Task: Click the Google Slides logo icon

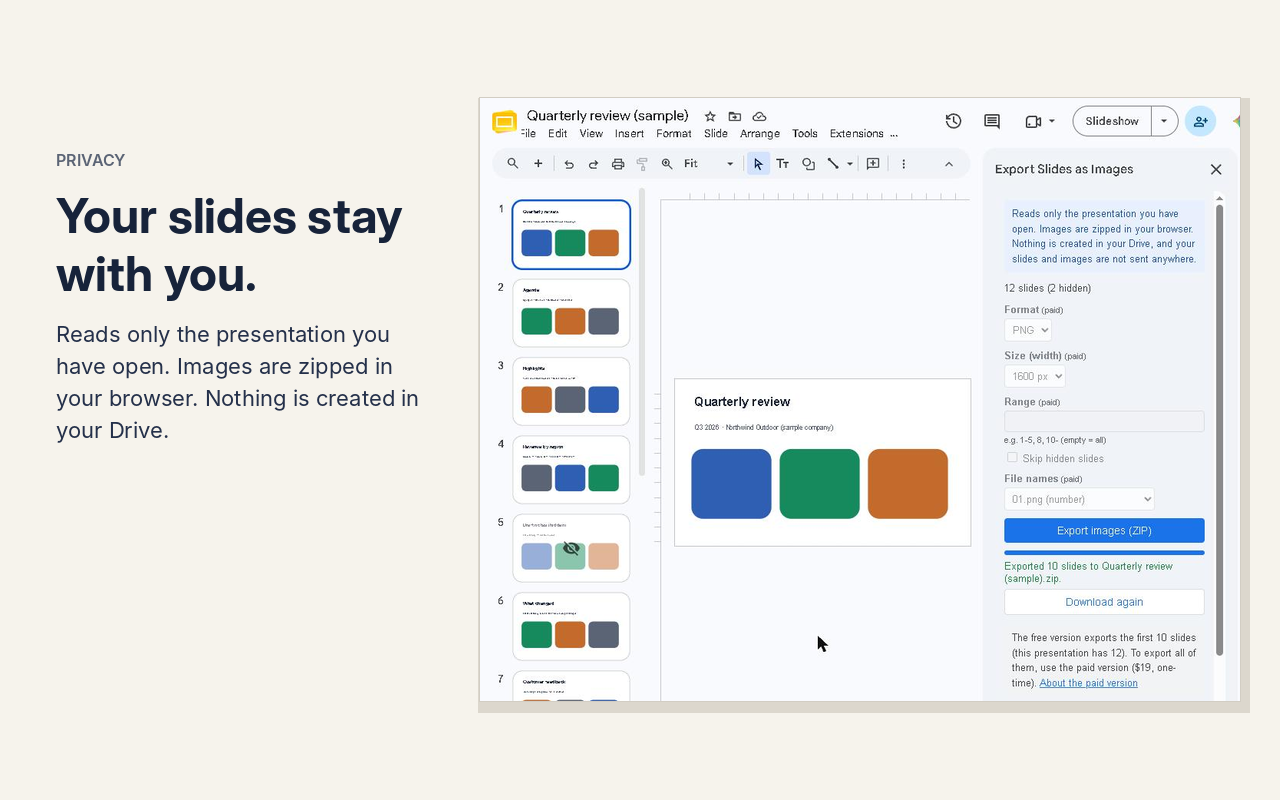Action: 504,122
